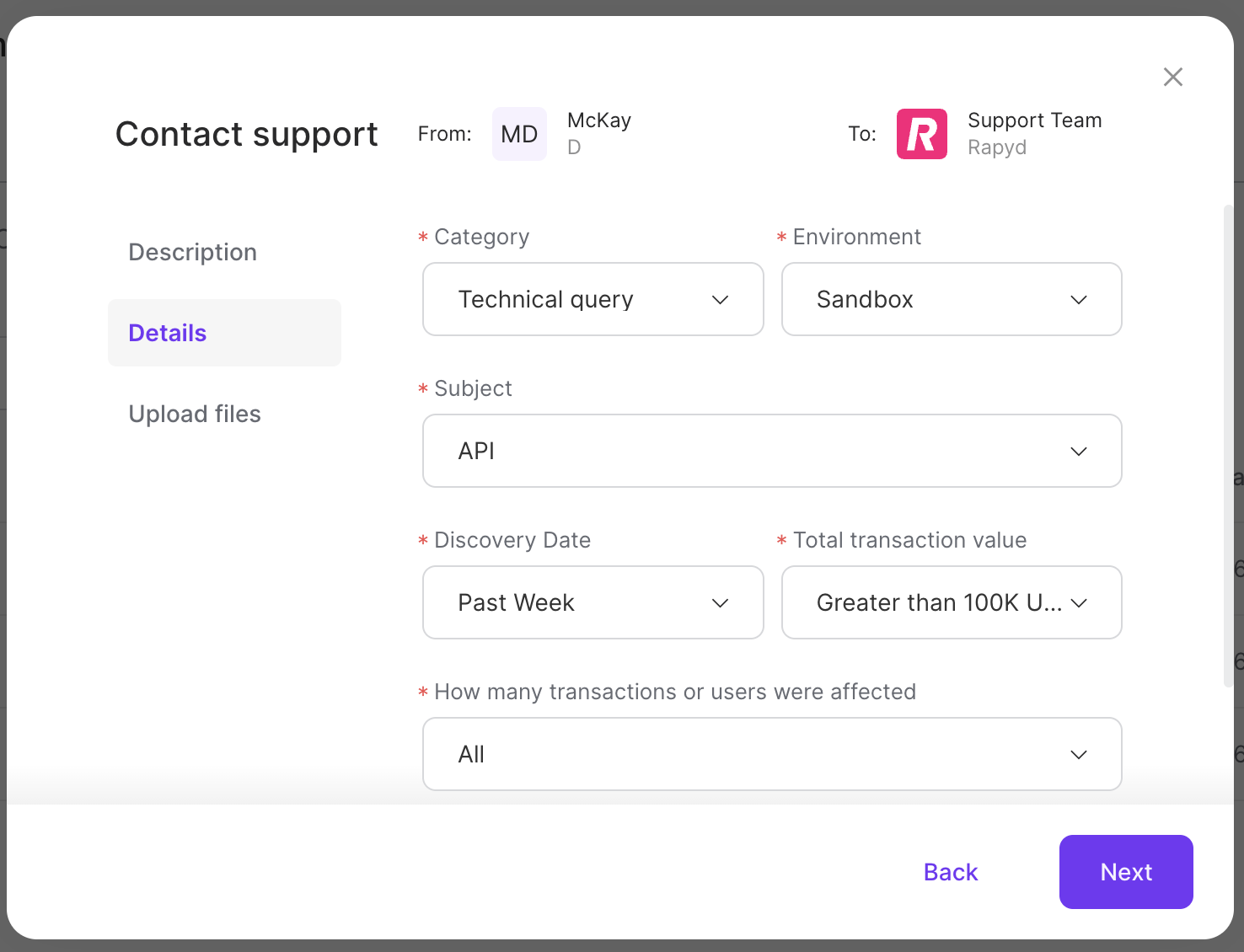Screen dimensions: 1244x952
Task: Click the vertical scrollbar on the right
Action: 1226,447
